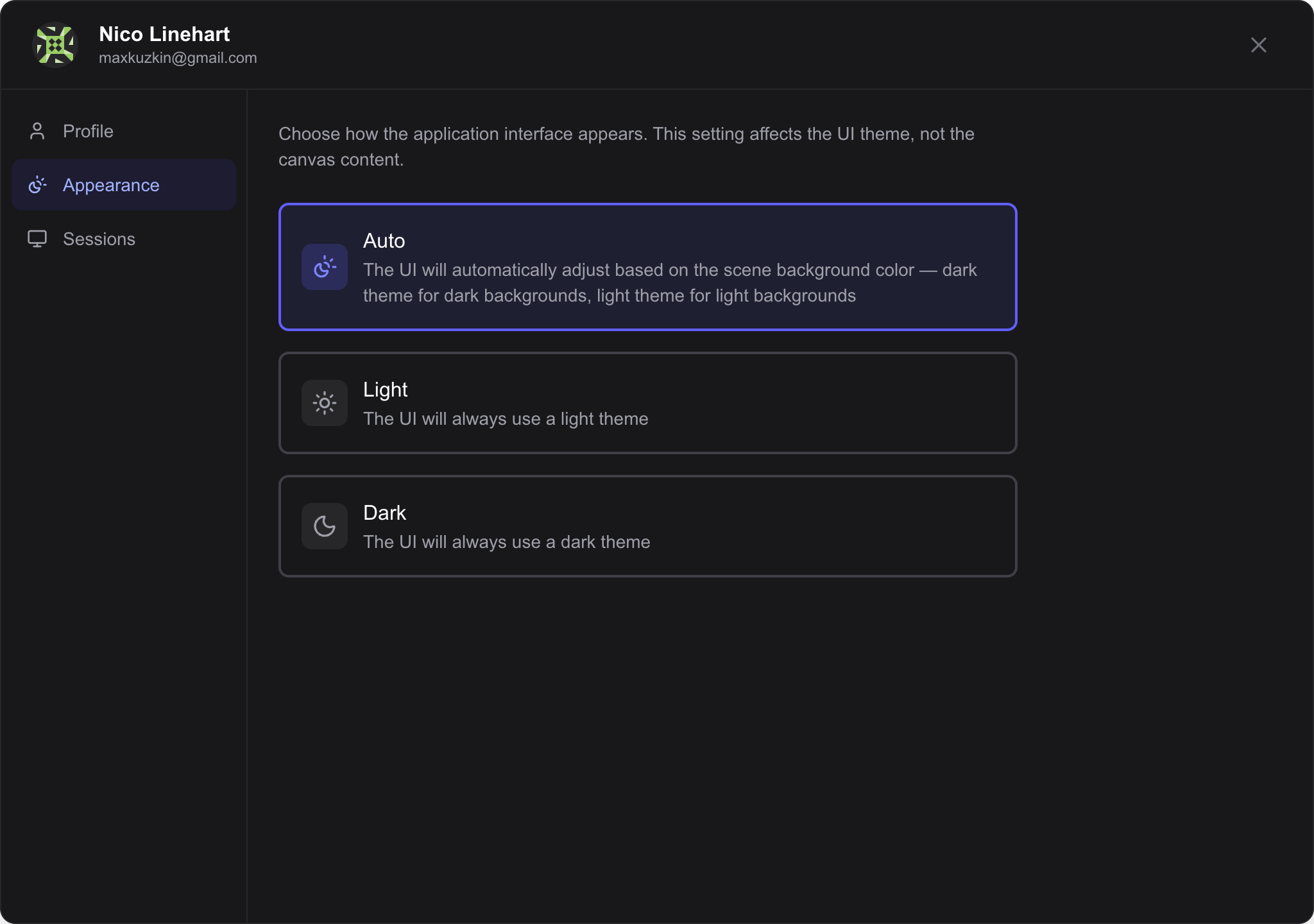Open the Appearance settings page

(110, 185)
